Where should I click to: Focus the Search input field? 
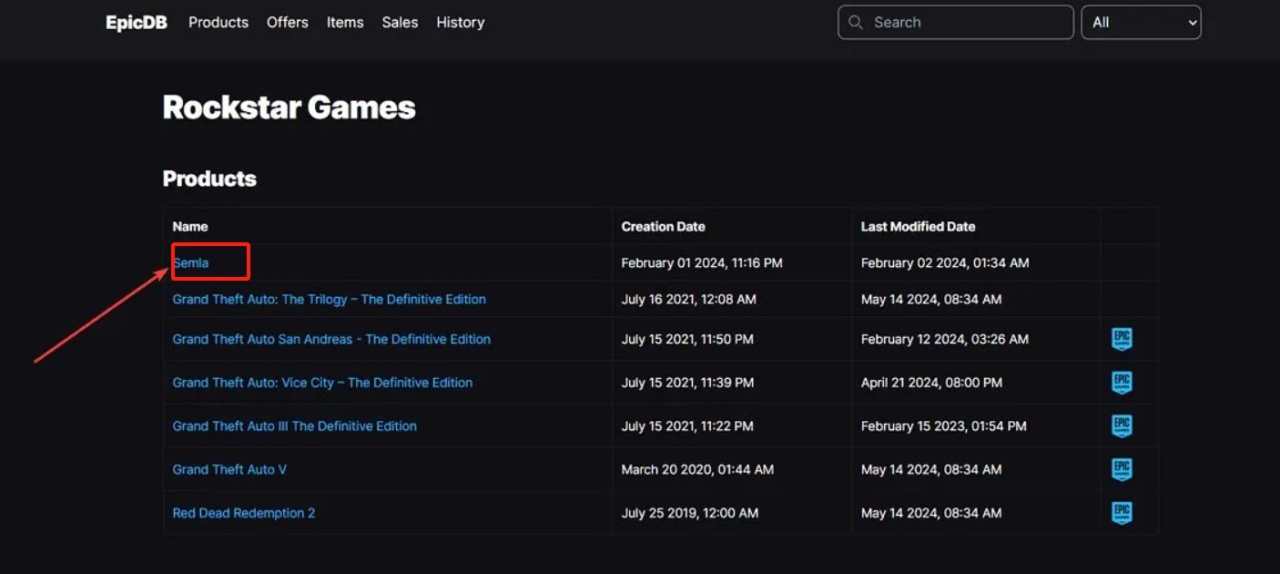(x=955, y=22)
